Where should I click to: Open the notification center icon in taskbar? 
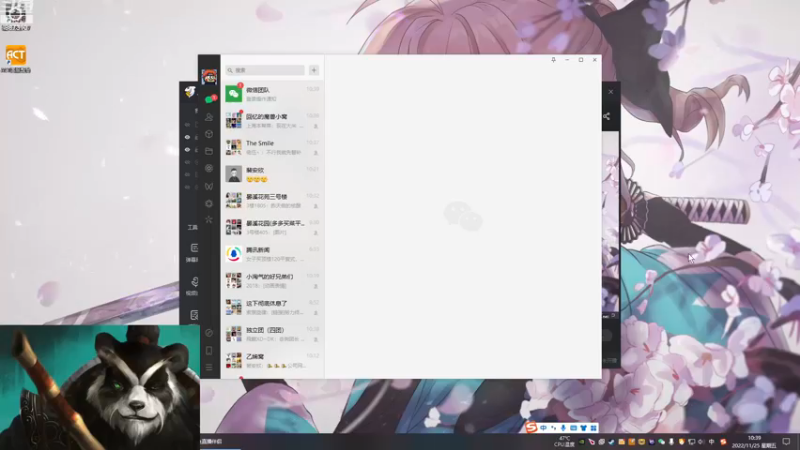[x=786, y=441]
